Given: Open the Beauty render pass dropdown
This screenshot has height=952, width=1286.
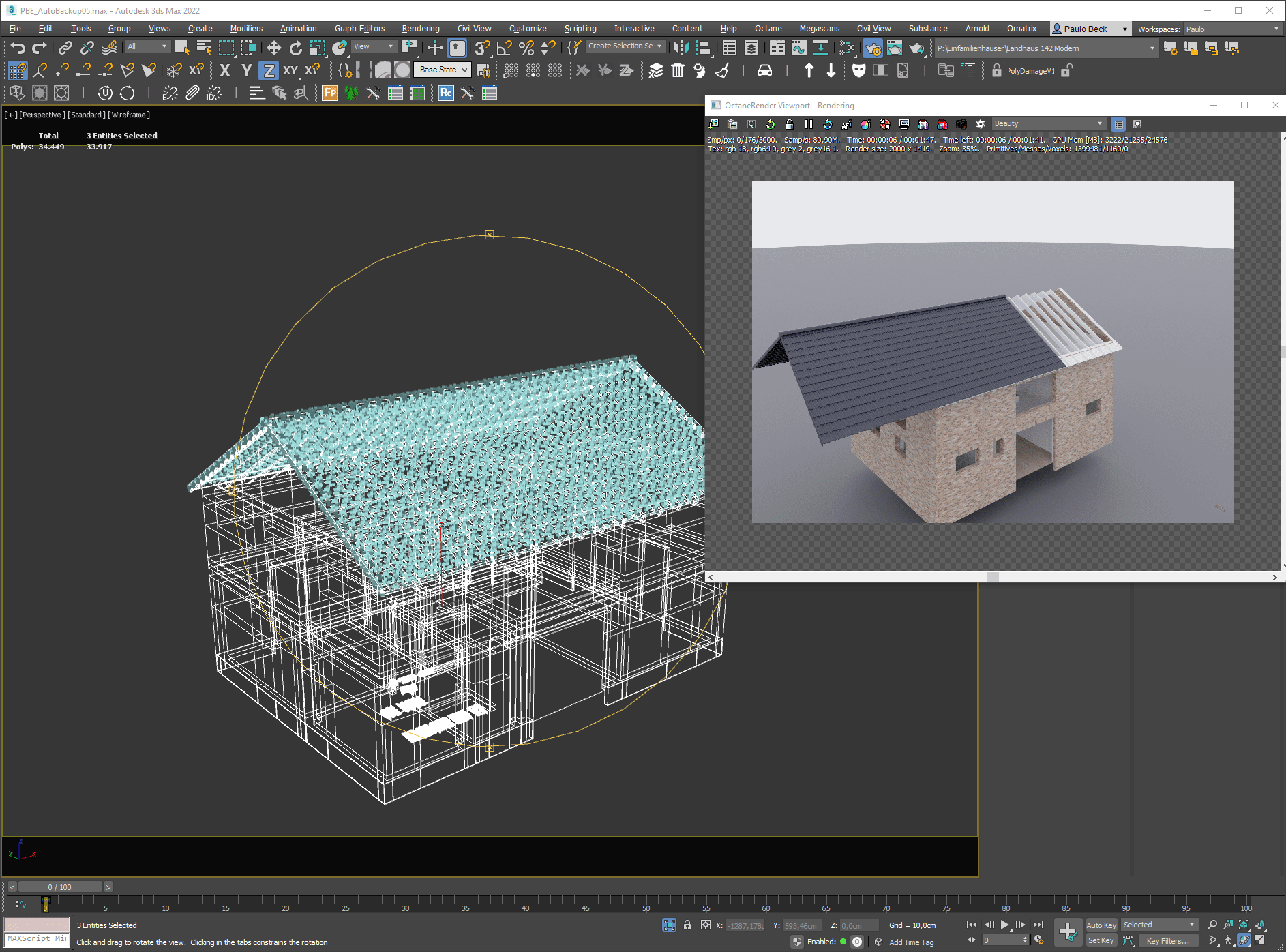Looking at the screenshot, I should [1048, 124].
